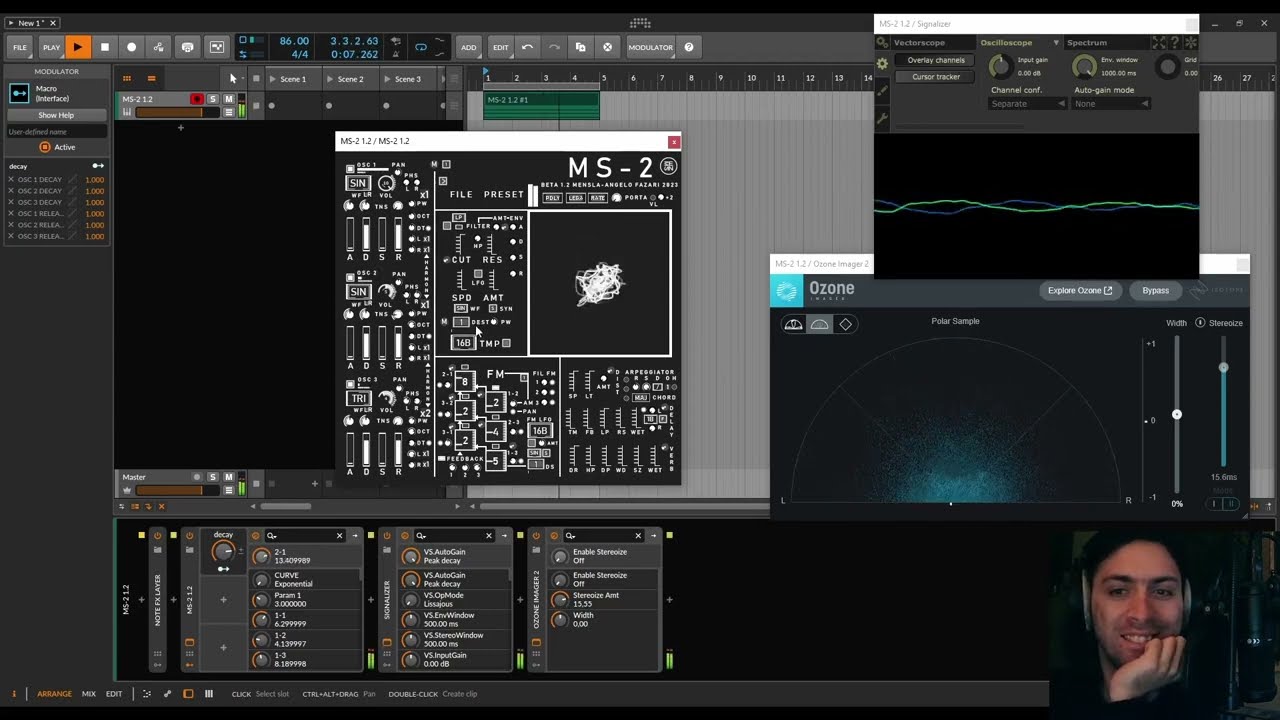Screen dimensions: 1280x720
Task: Mute the MS-2 1.2 track
Action: pyautogui.click(x=228, y=99)
